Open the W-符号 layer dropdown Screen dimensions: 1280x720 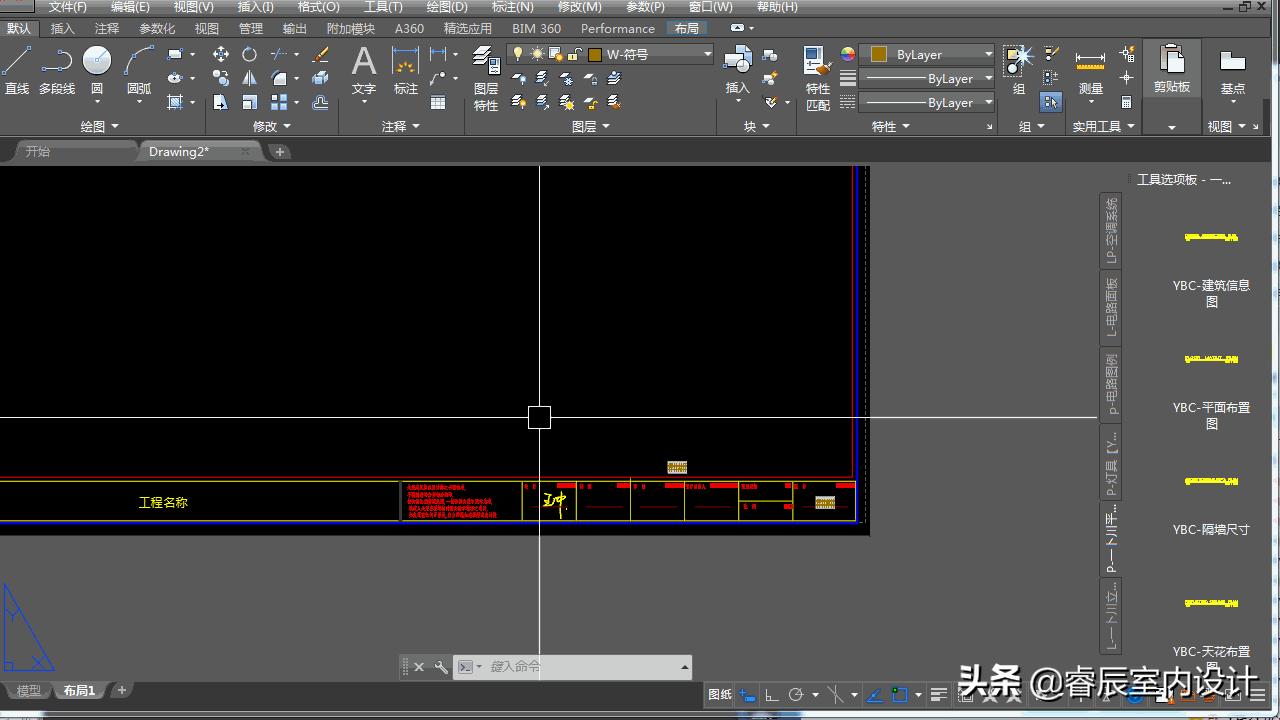[707, 54]
